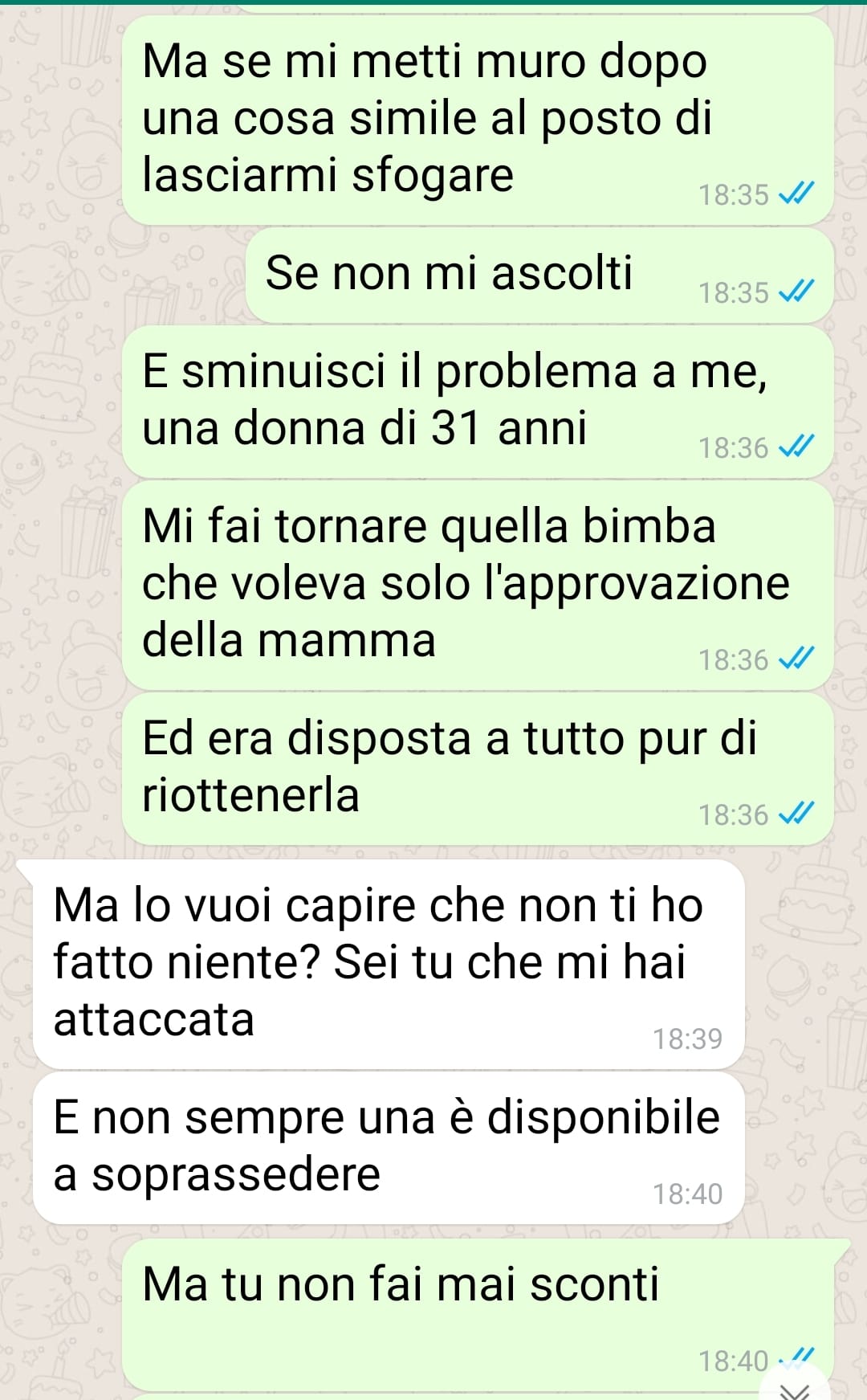Click the 18:39 timestamp on received message
The width and height of the screenshot is (867, 1400).
pyautogui.click(x=687, y=1039)
